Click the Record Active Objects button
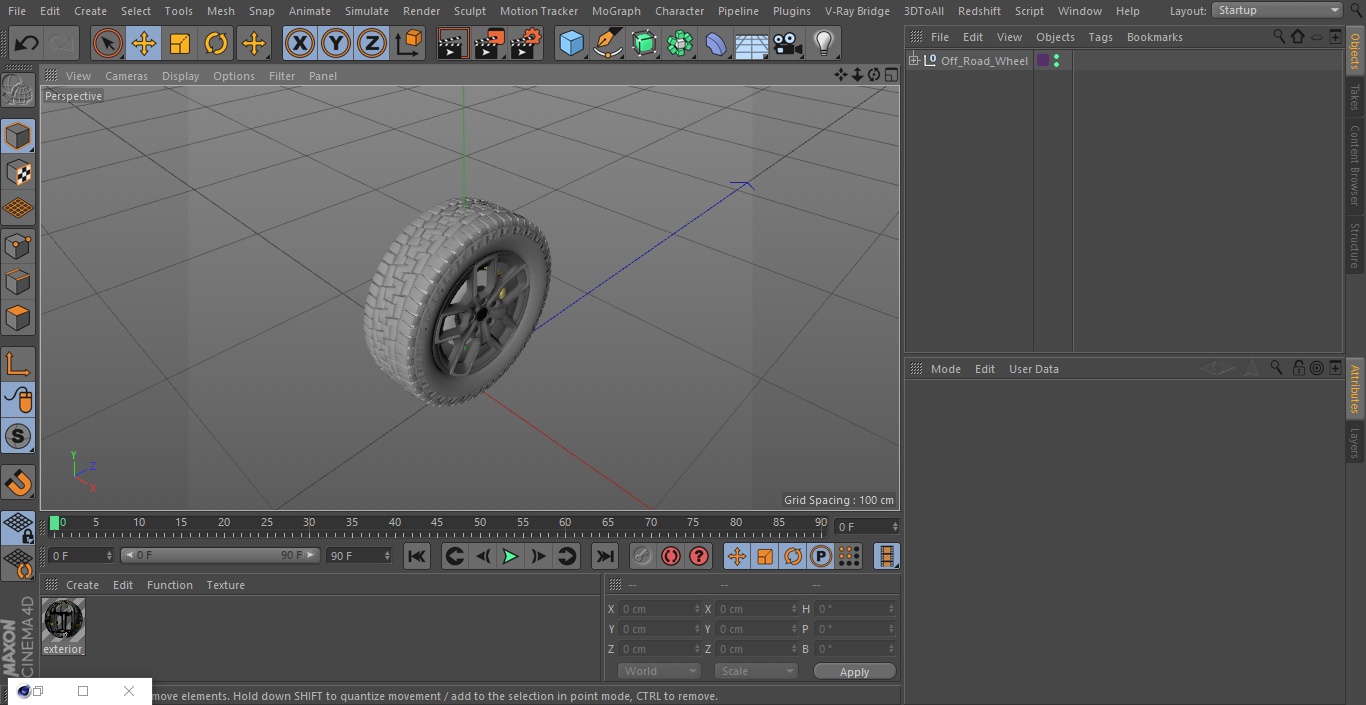 [643, 556]
